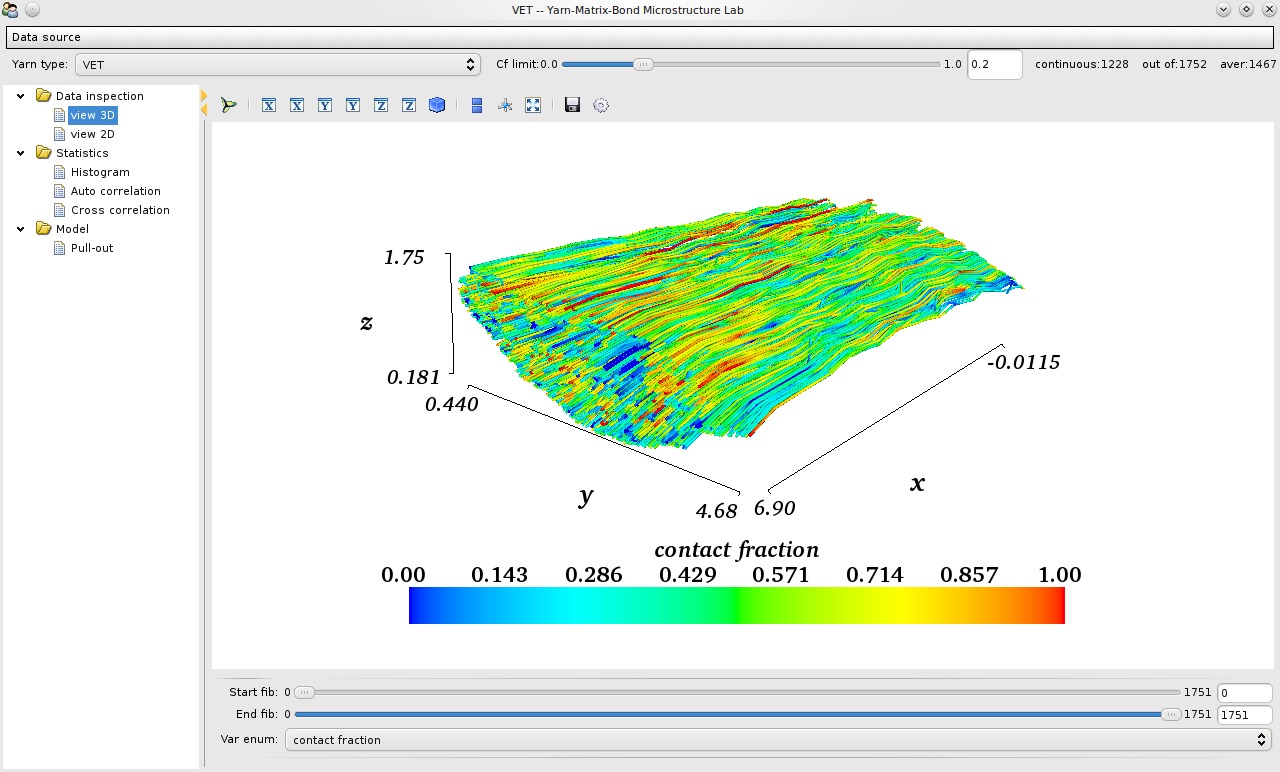The image size is (1280, 772).
Task: Set isometric view with blue cube icon
Action: tap(437, 105)
